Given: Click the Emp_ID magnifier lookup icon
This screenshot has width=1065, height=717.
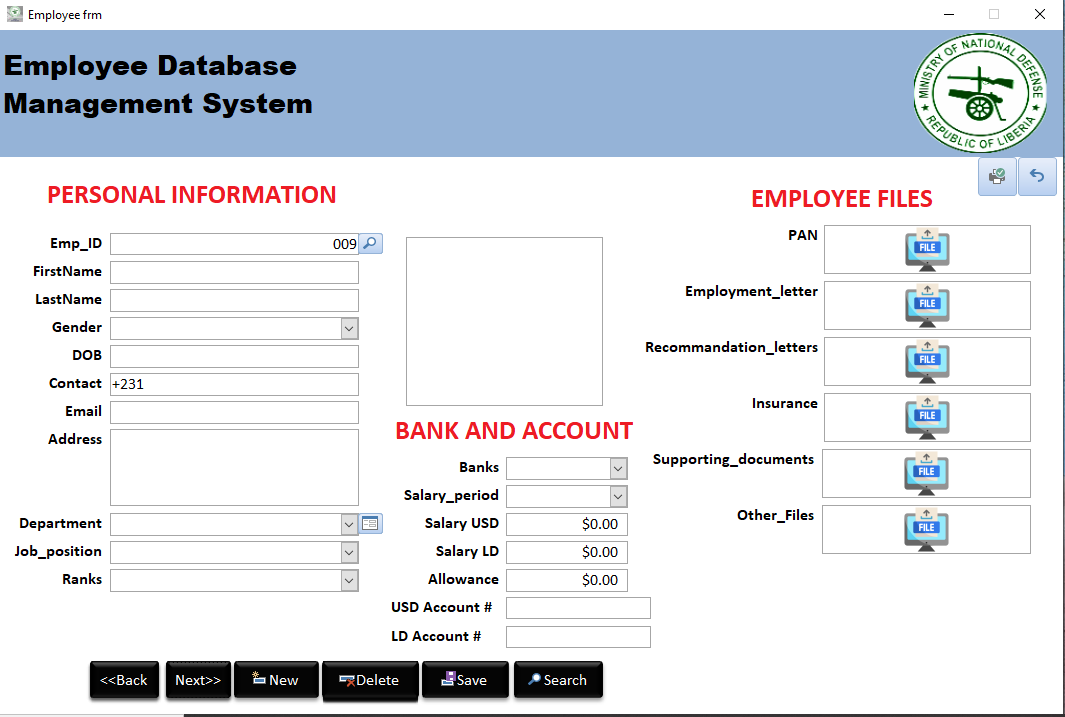Looking at the screenshot, I should point(370,244).
